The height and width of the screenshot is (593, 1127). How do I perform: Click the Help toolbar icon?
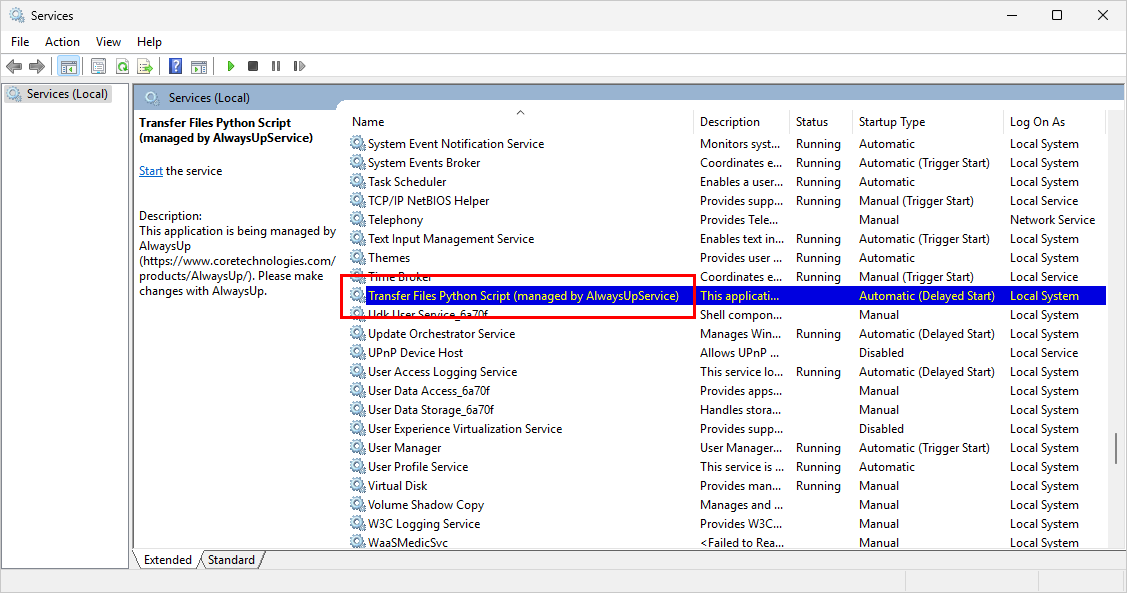(174, 66)
